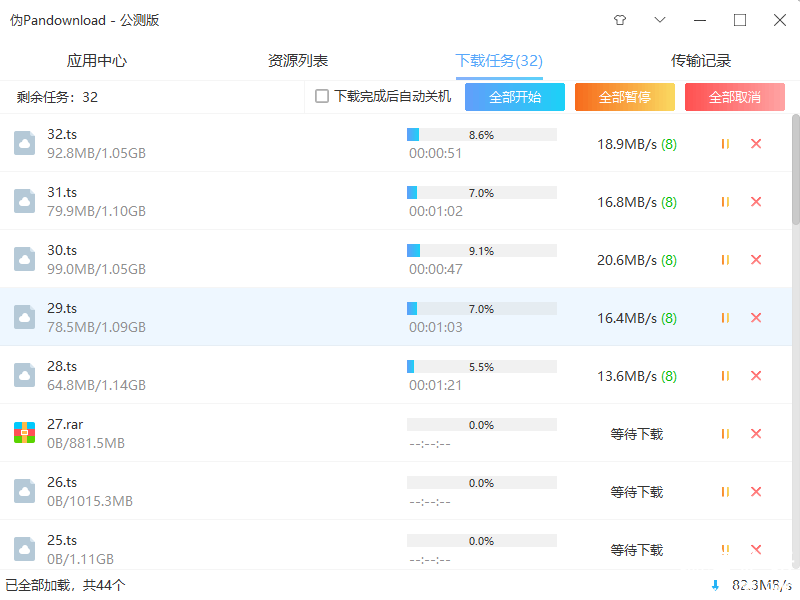Click remaining time 00:00:51 of 32.ts
This screenshot has height=600, width=800.
[x=435, y=153]
